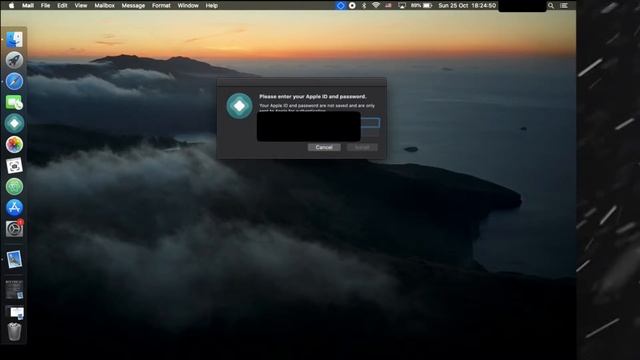
Task: Open the Format menu
Action: click(161, 5)
